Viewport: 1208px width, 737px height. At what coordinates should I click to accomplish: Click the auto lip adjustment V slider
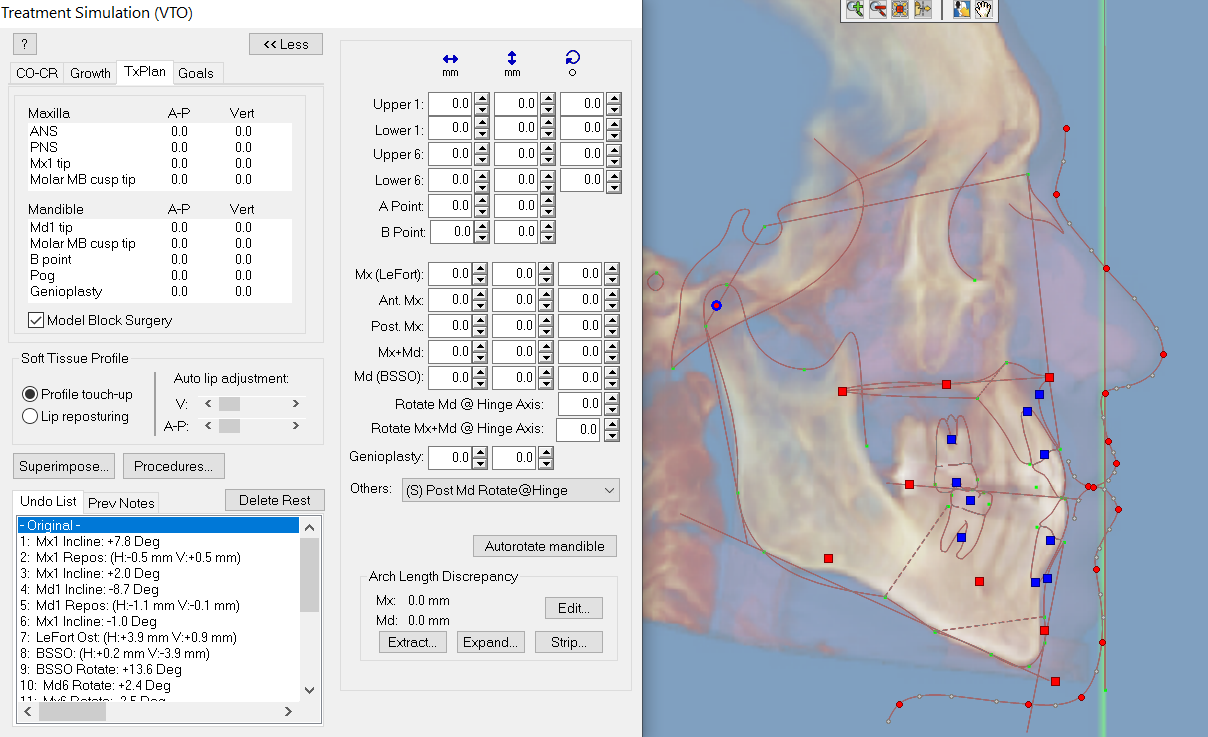coord(253,404)
